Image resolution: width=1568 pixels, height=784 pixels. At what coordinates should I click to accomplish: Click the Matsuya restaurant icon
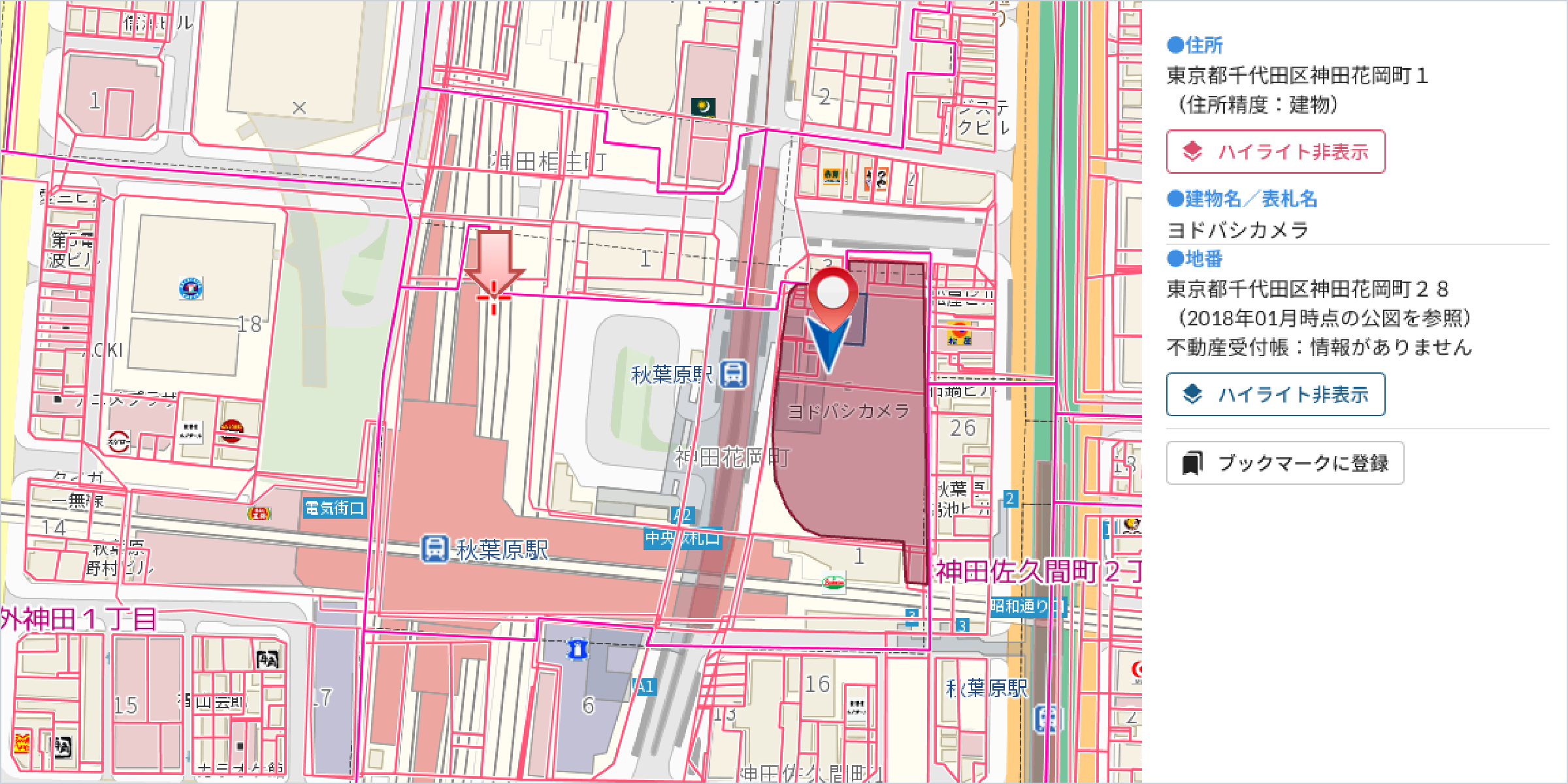958,335
